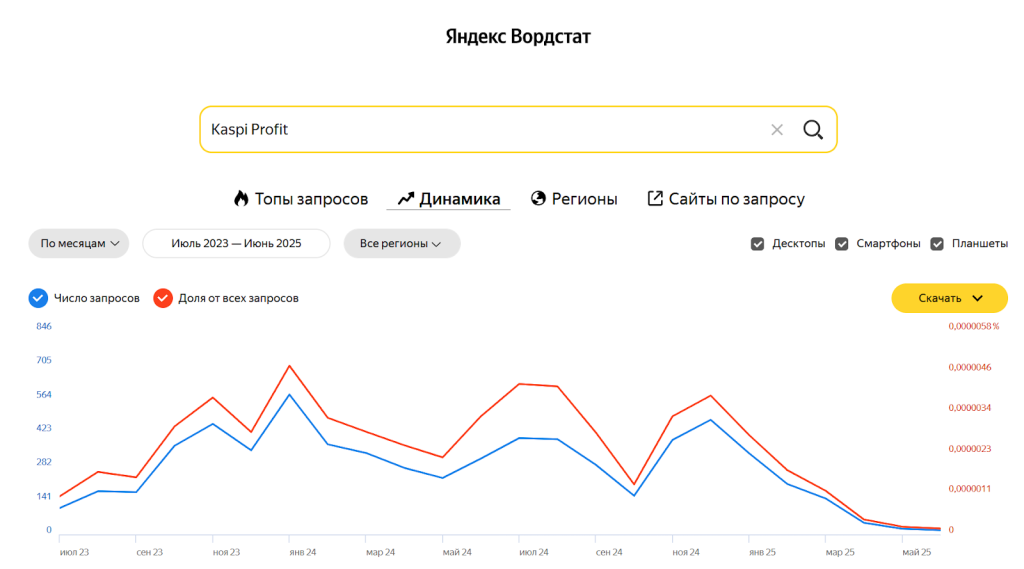Expand the Все регионы dropdown
Screen dimensions: 1024x569
coord(401,244)
